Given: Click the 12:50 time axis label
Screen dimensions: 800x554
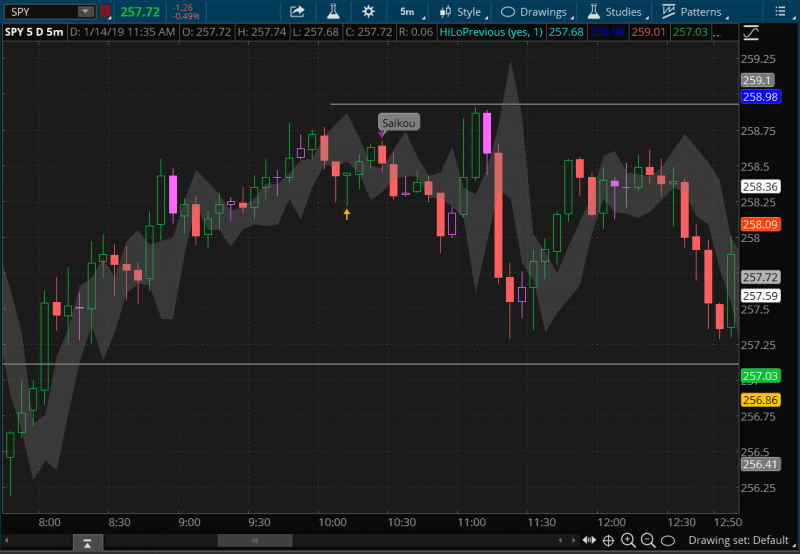Looking at the screenshot, I should (728, 522).
